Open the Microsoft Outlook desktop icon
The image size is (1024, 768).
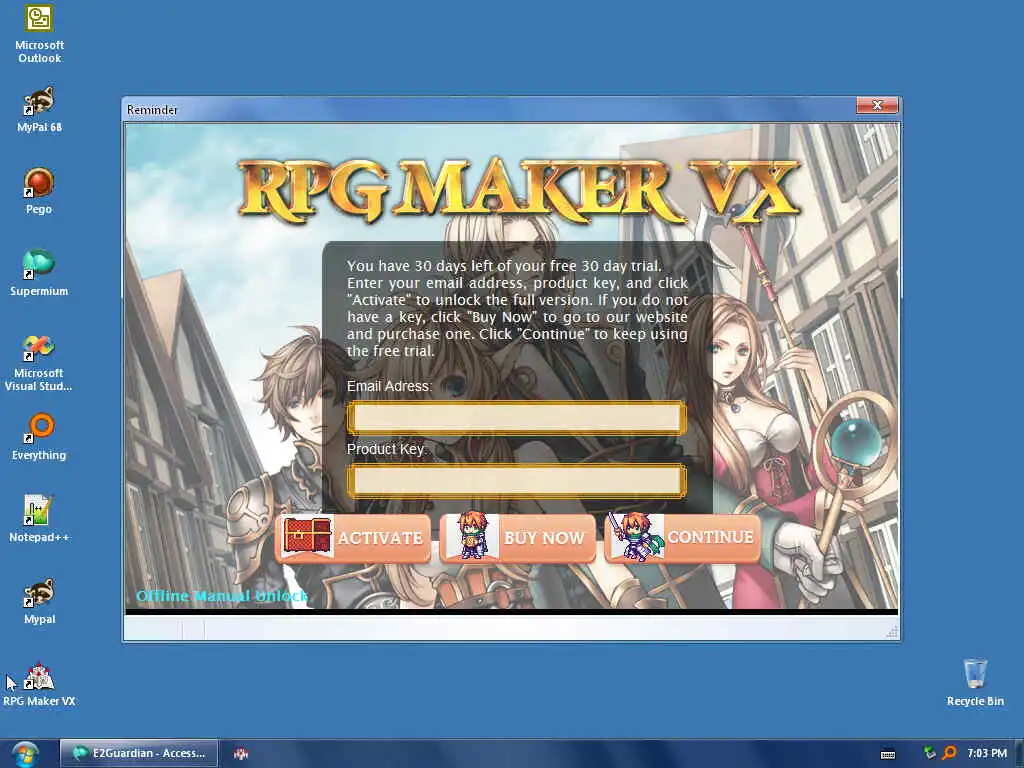click(39, 34)
